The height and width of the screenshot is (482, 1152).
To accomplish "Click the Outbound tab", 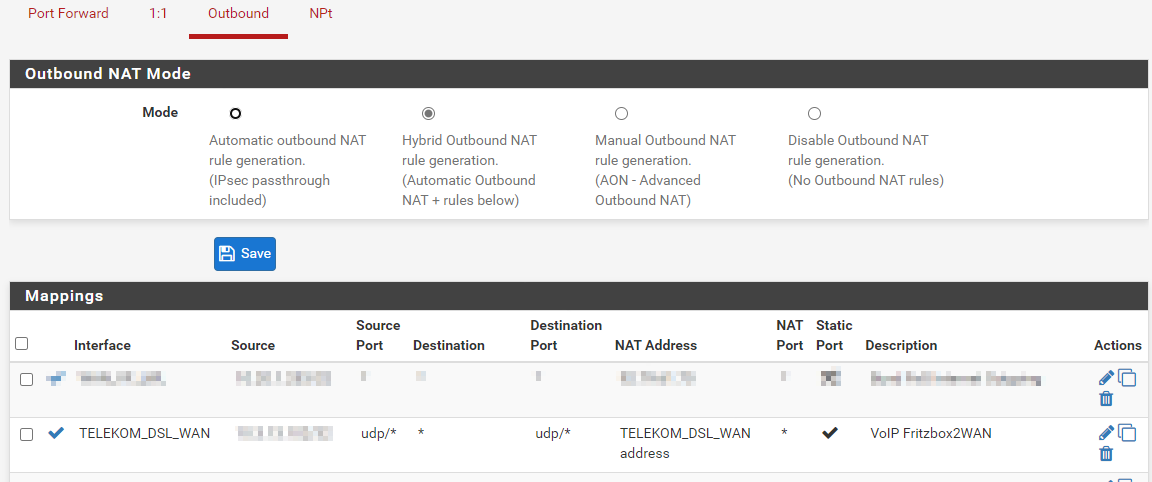I will (238, 14).
